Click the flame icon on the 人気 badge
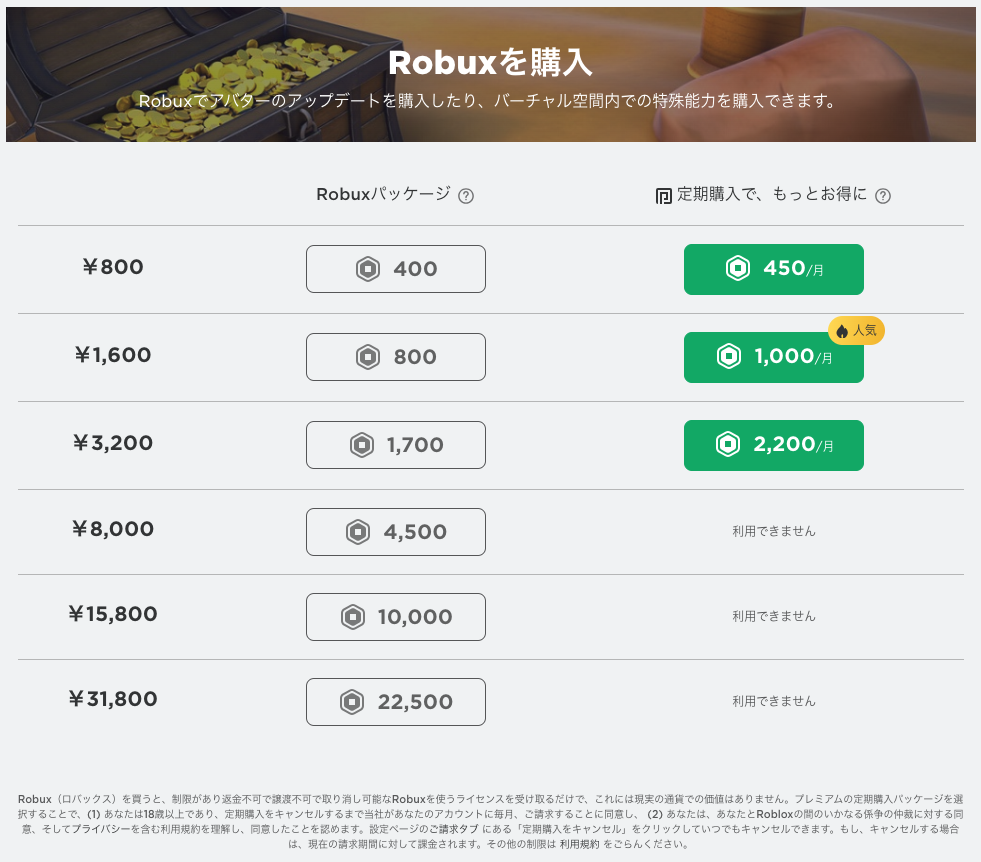Image resolution: width=981 pixels, height=862 pixels. coord(842,331)
